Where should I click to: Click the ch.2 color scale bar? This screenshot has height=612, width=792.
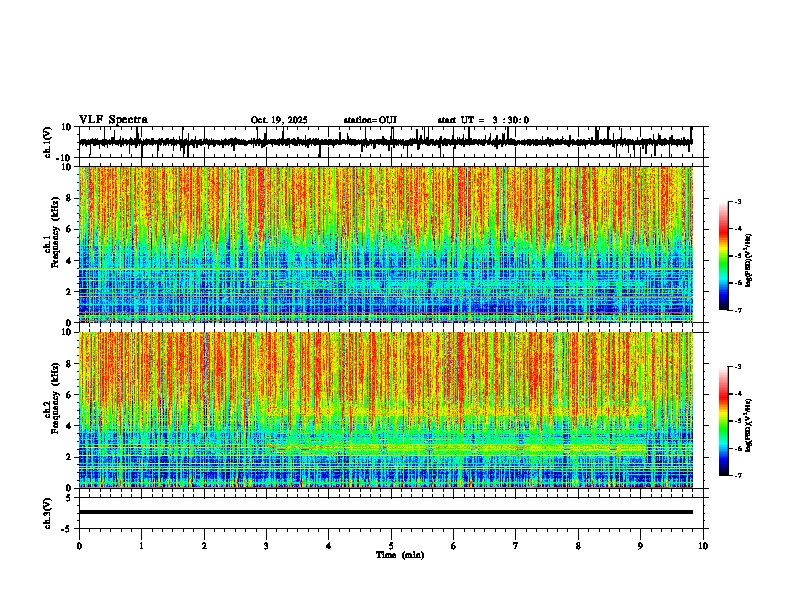click(723, 421)
